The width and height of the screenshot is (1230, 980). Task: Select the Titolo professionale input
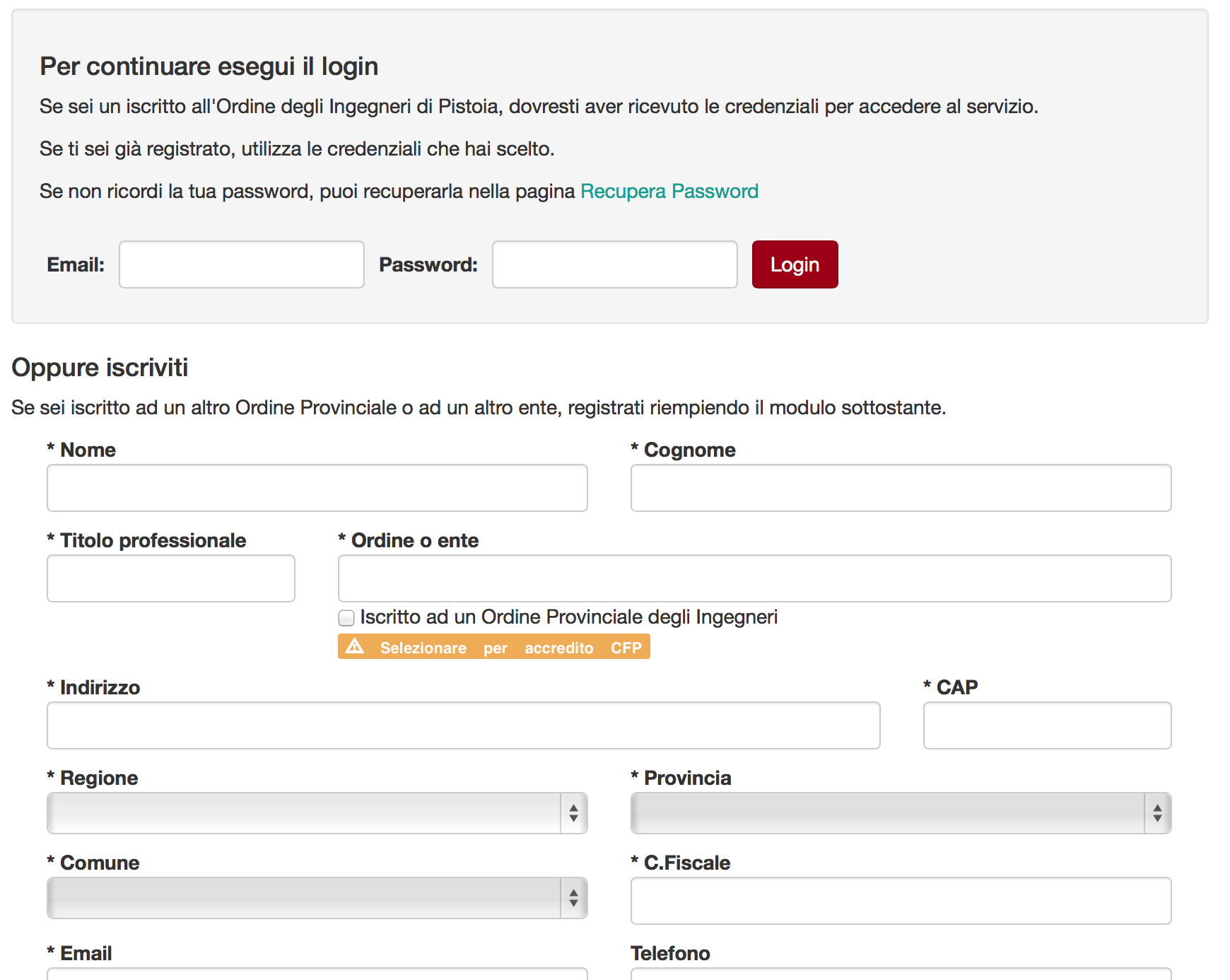171,578
